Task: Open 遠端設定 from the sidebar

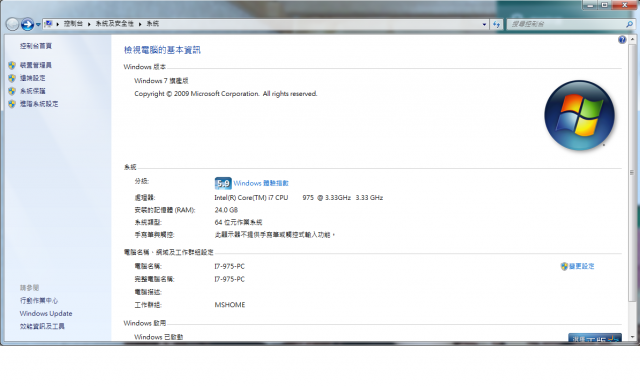Action: pyautogui.click(x=33, y=78)
